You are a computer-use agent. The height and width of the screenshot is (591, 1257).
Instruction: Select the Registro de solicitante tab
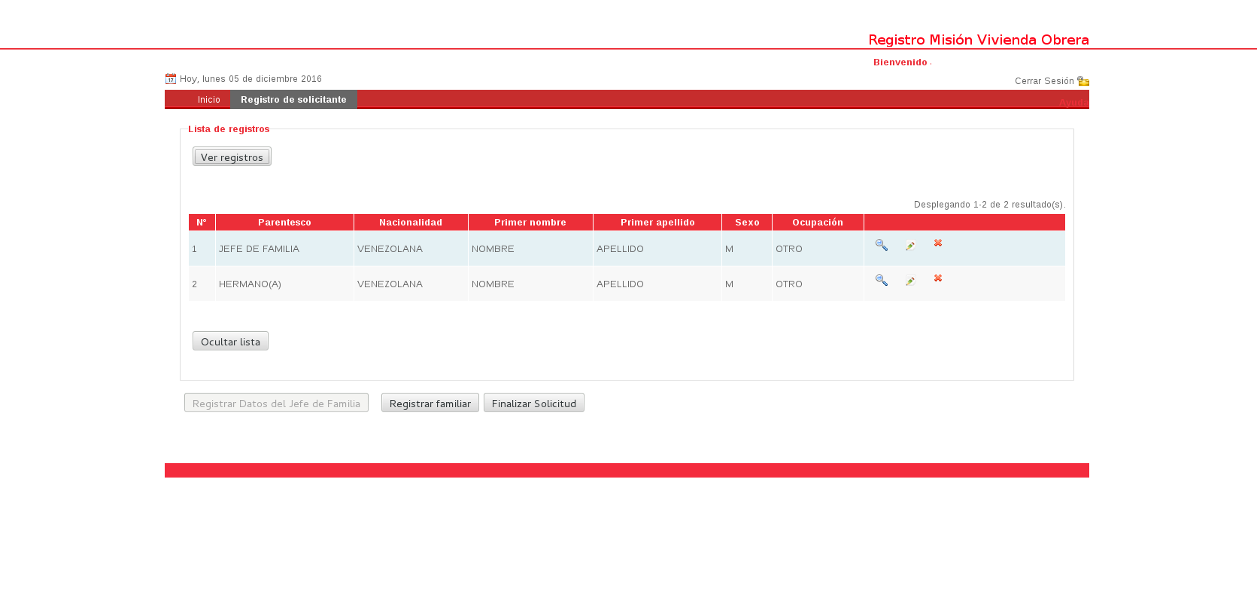[x=293, y=100]
